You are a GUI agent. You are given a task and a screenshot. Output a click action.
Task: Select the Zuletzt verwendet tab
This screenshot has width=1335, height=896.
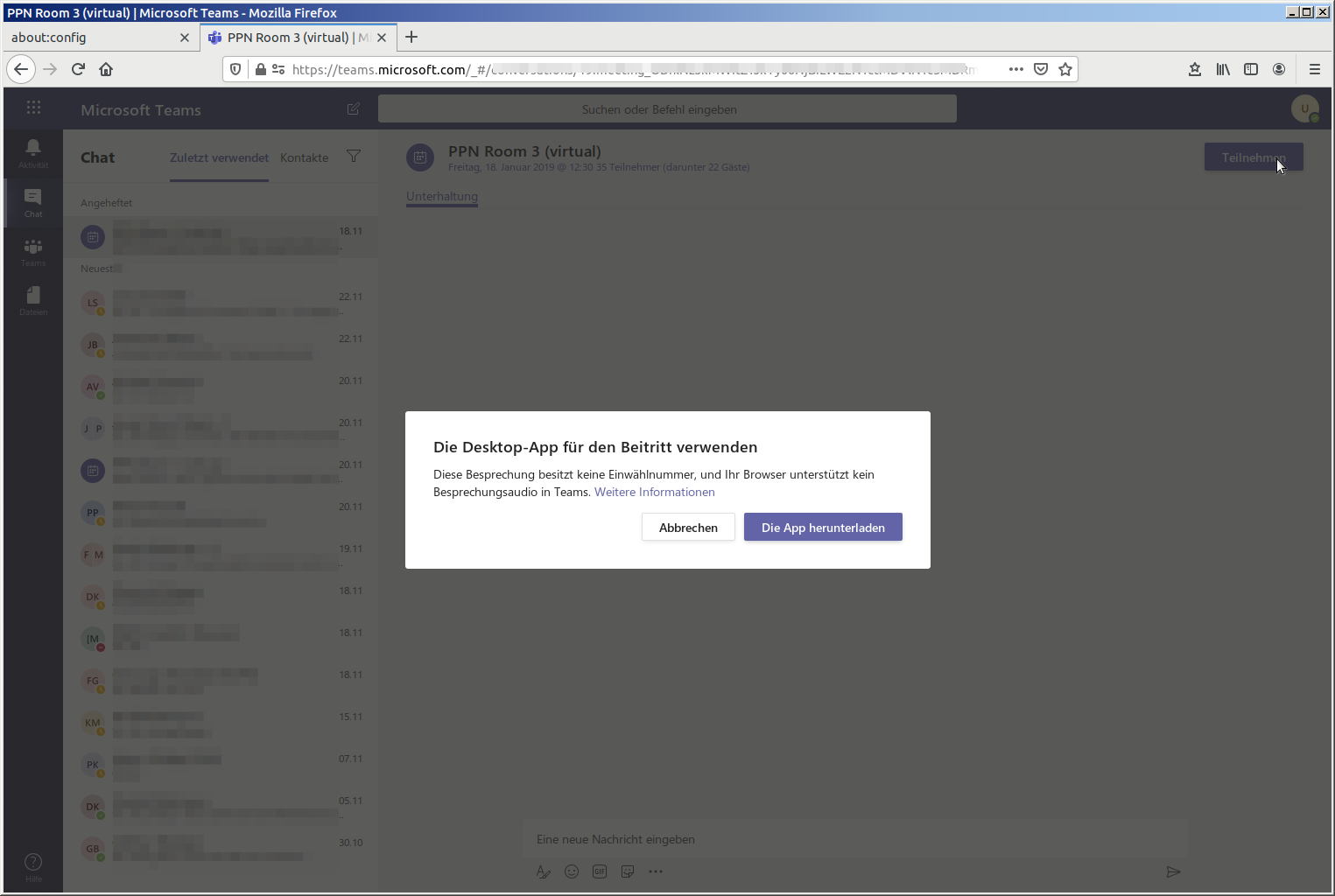click(219, 158)
